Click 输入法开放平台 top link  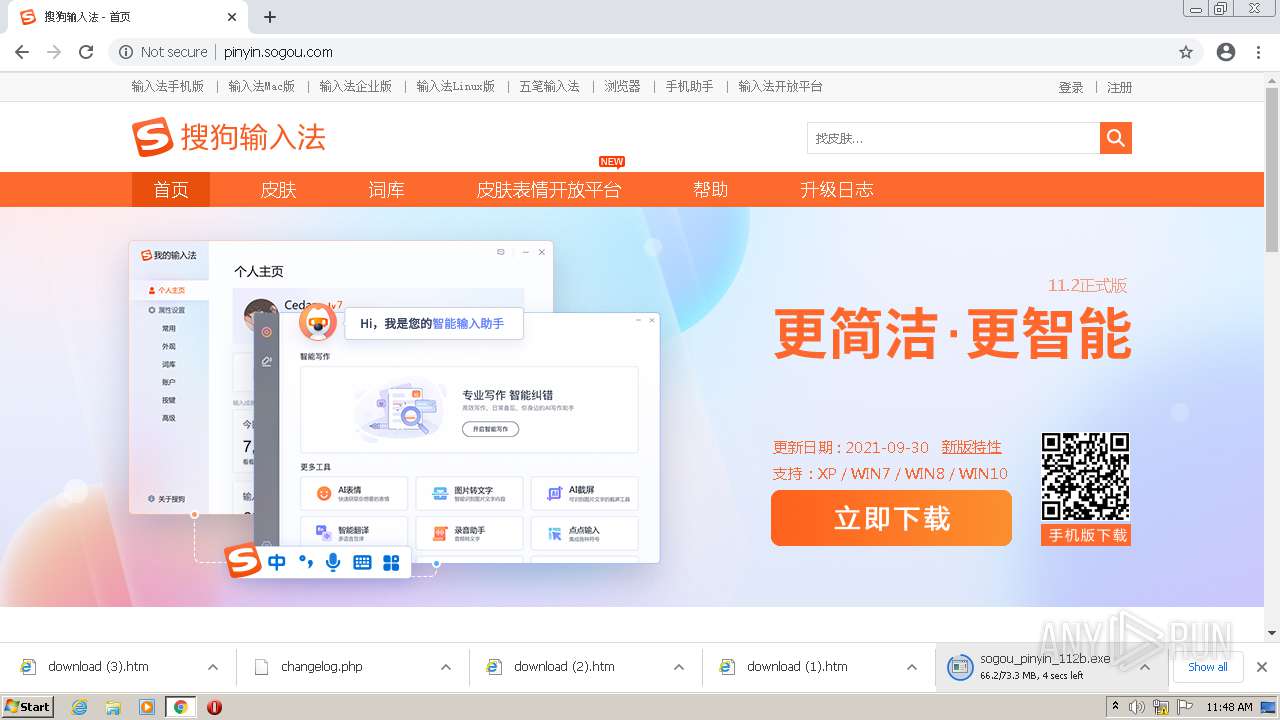click(780, 86)
